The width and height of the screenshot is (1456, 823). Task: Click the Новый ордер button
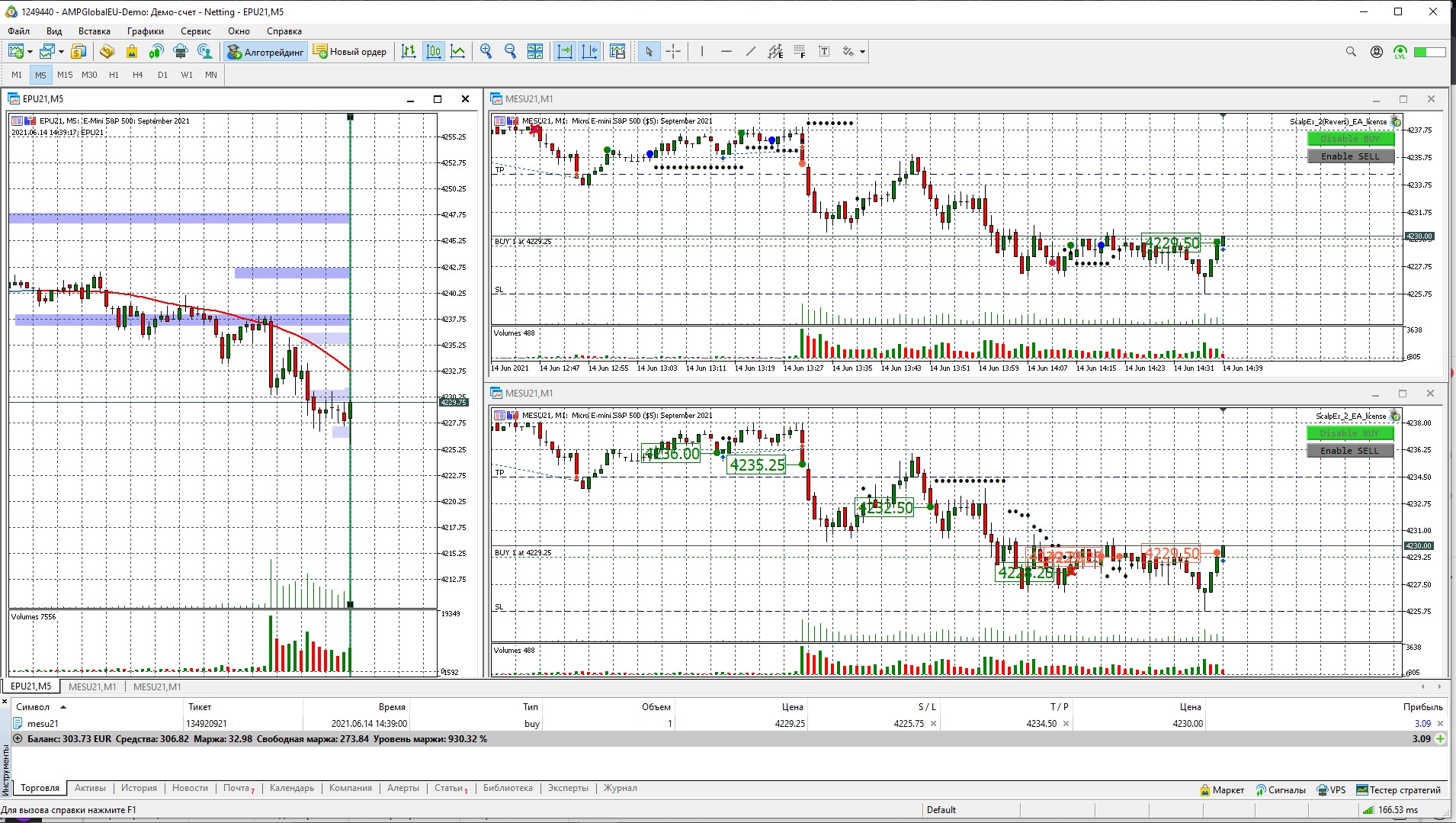[350, 52]
